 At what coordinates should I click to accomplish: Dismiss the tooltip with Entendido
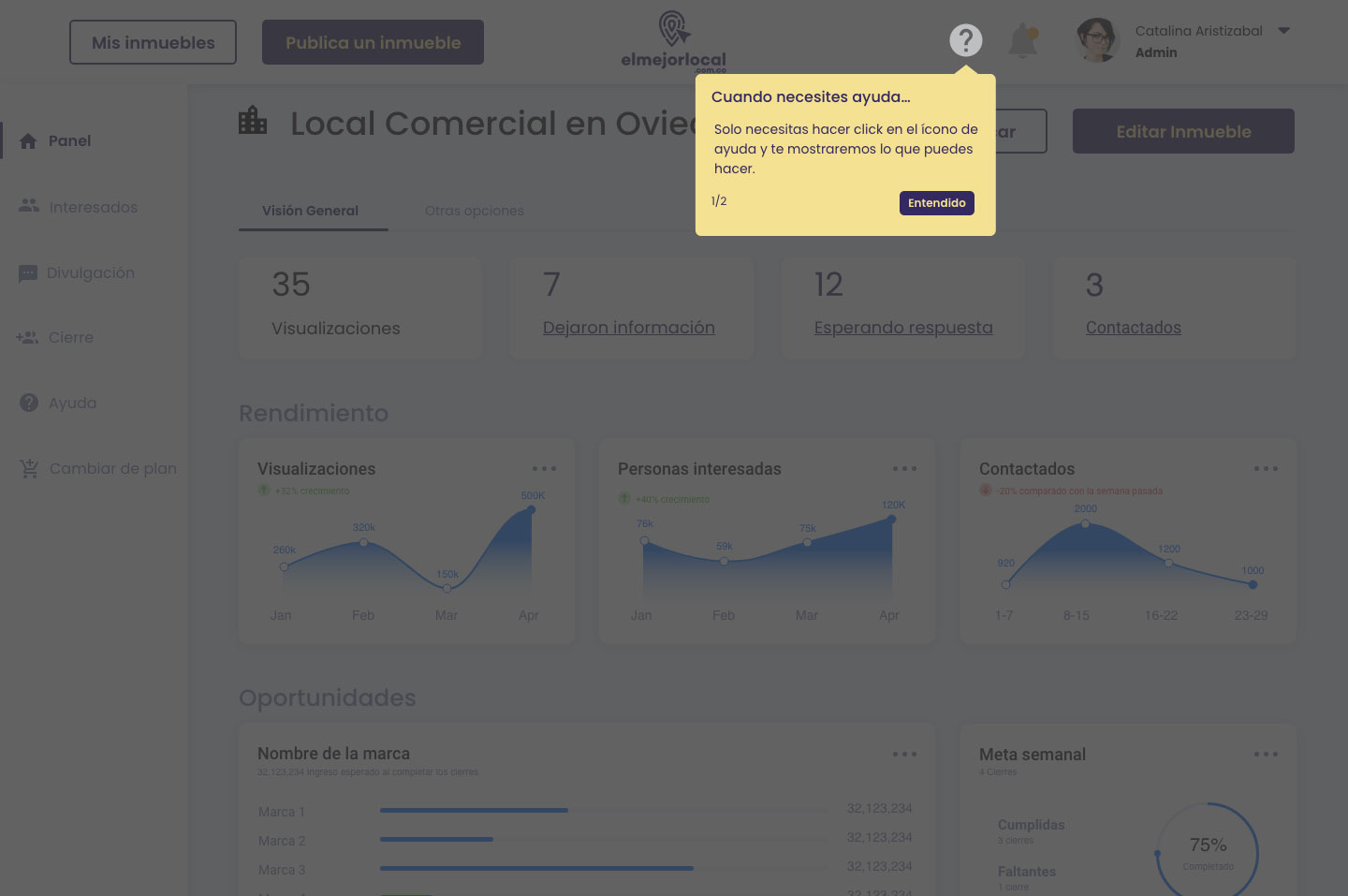tap(937, 203)
